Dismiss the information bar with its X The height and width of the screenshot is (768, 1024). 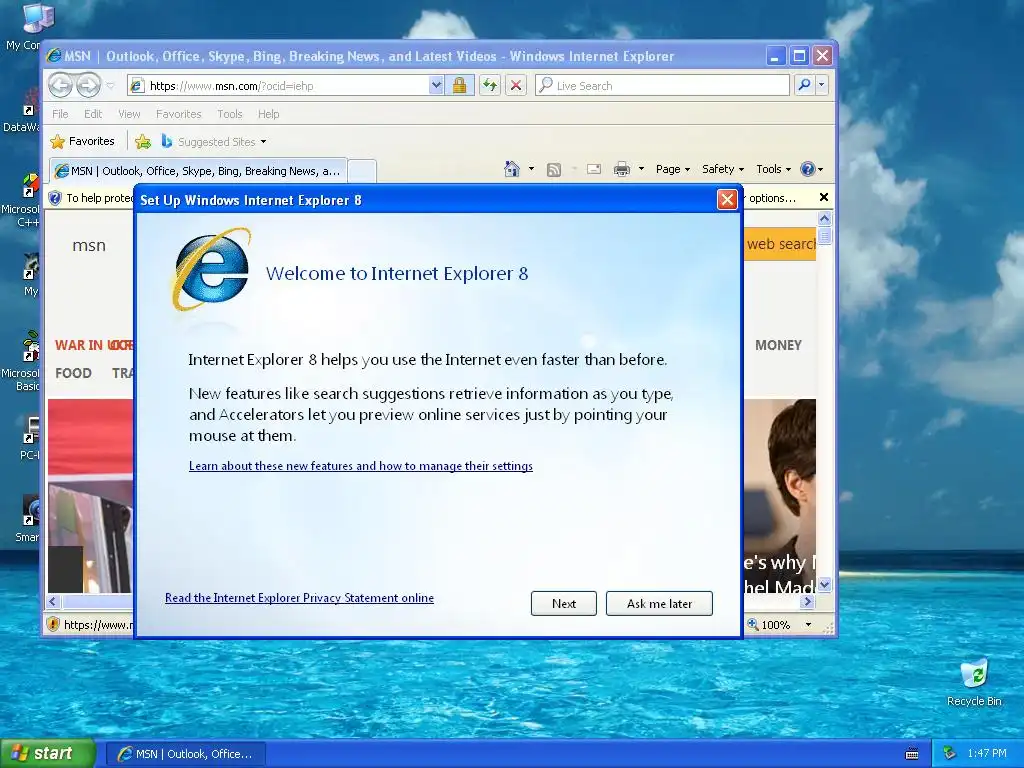(x=824, y=197)
